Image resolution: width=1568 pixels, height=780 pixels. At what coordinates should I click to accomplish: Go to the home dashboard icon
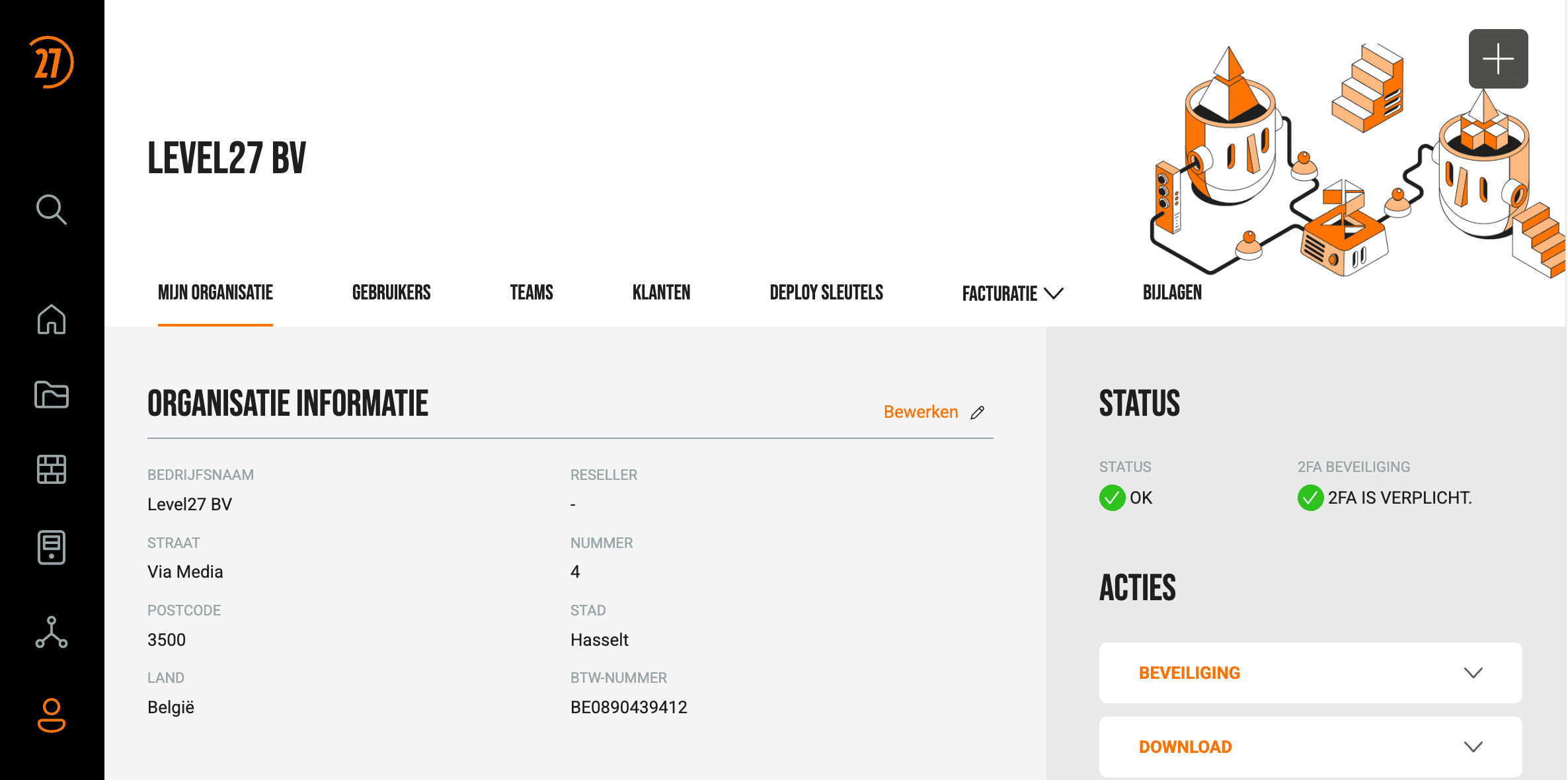pos(52,319)
